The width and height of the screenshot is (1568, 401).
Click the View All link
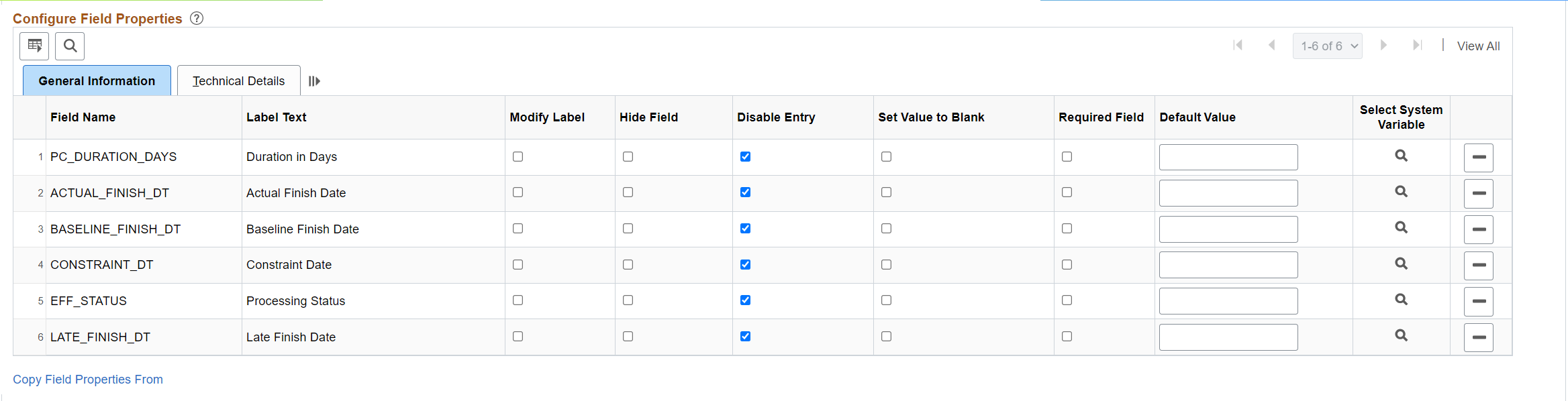click(x=1478, y=46)
